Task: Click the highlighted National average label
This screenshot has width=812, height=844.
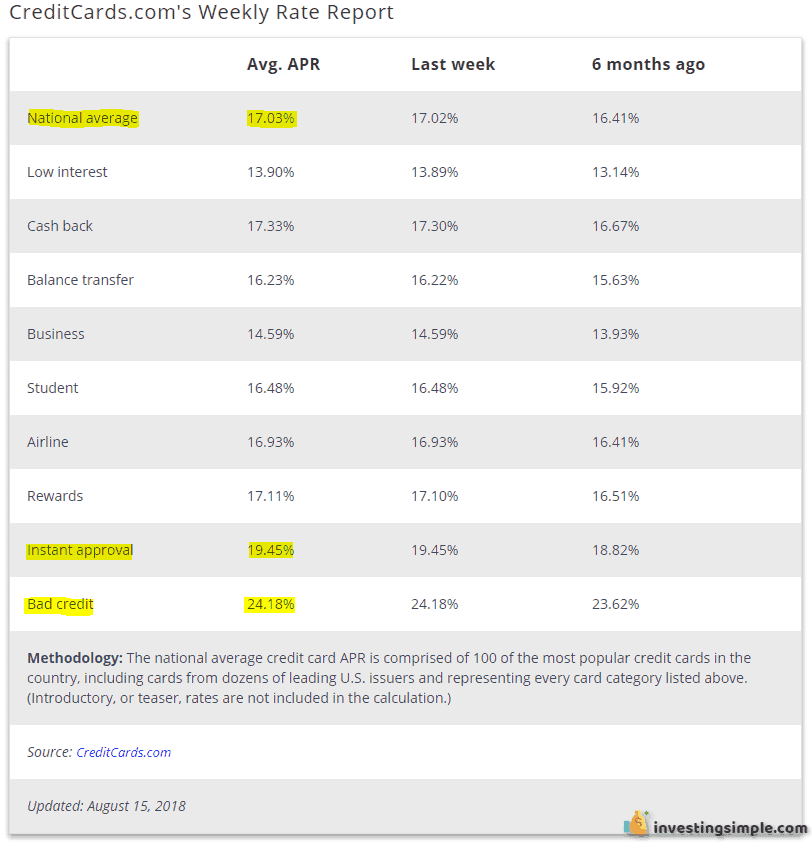Action: (x=82, y=118)
